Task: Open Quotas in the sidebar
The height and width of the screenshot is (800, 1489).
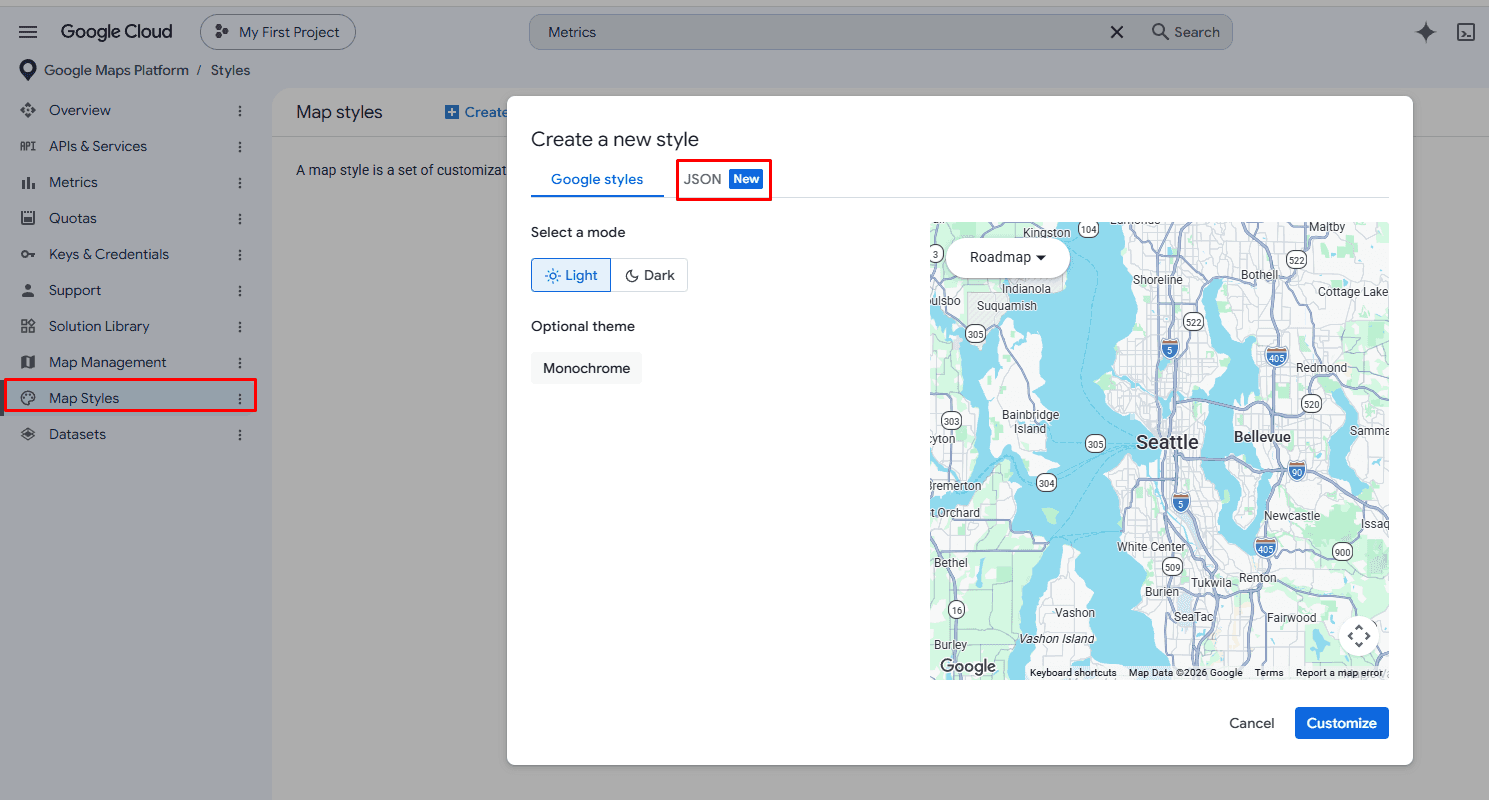Action: (73, 218)
